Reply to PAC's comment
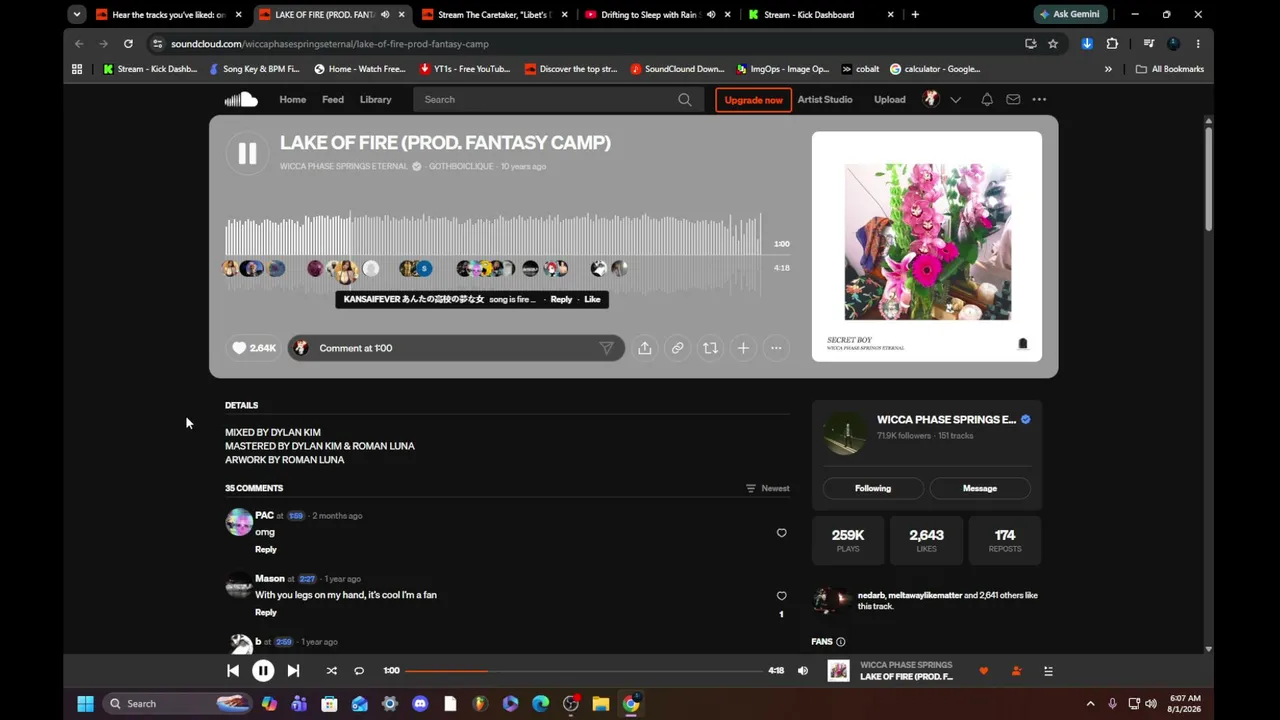This screenshot has height=720, width=1280. pos(266,549)
